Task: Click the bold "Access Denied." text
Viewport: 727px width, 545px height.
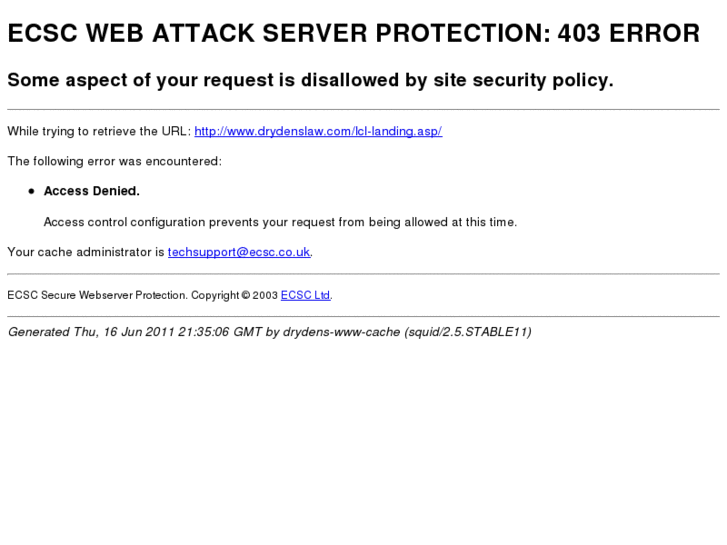Action: click(x=92, y=191)
